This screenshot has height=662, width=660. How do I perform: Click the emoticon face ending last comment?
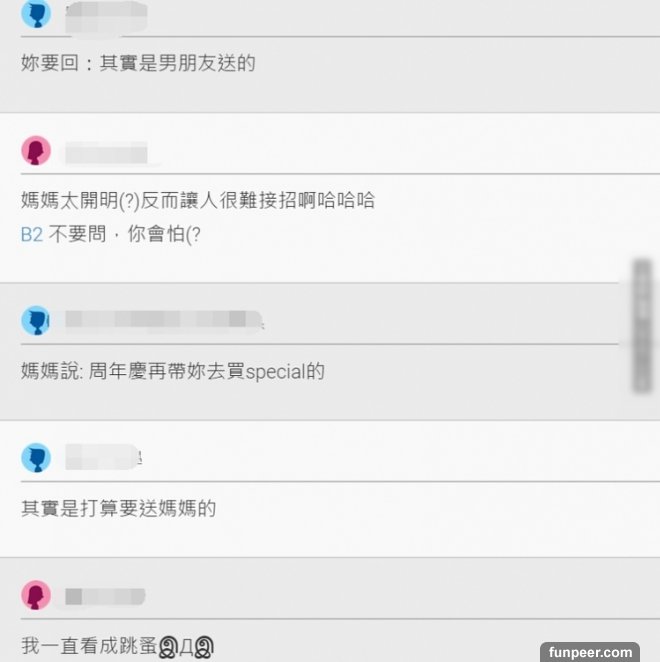[186, 647]
